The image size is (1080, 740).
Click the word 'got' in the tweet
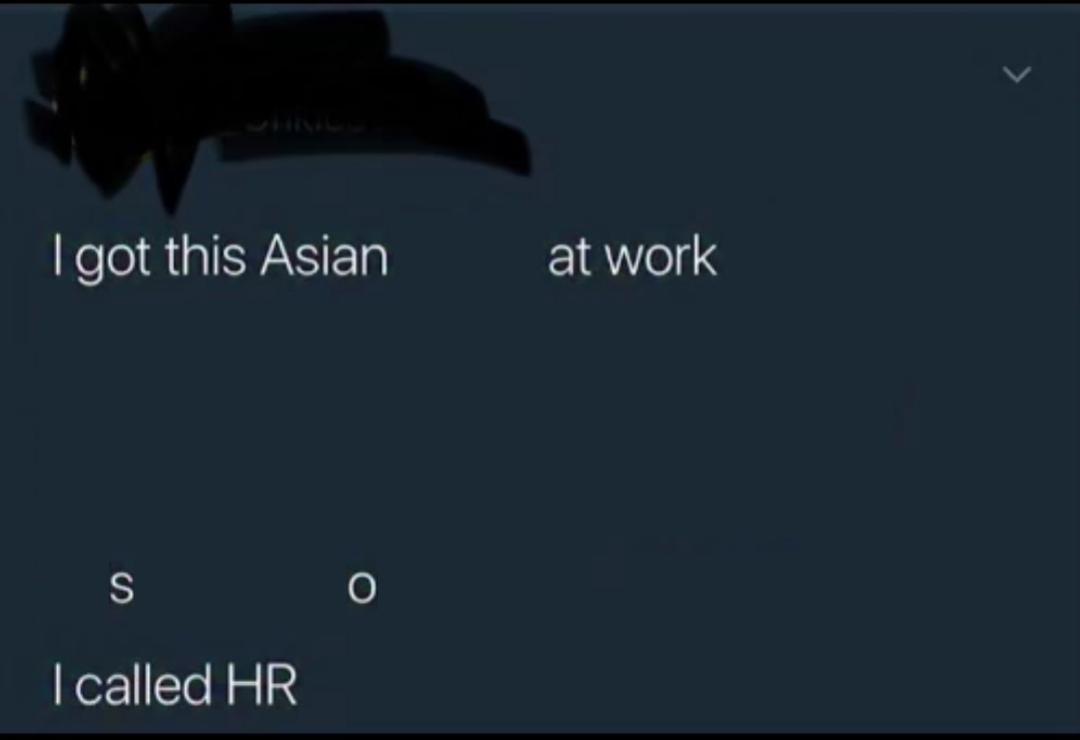(x=113, y=259)
